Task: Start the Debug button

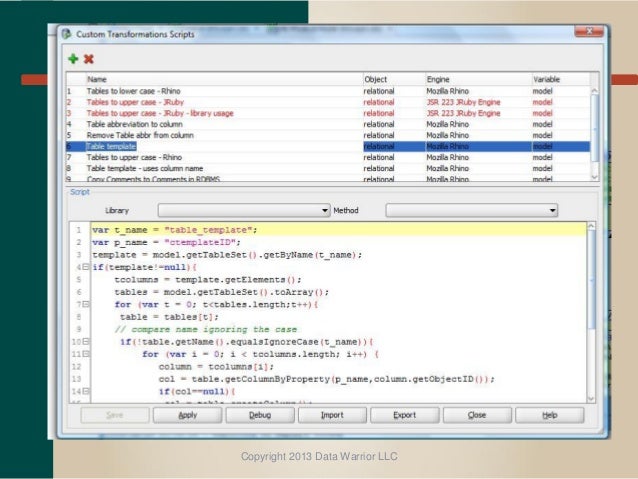Action: (x=260, y=415)
